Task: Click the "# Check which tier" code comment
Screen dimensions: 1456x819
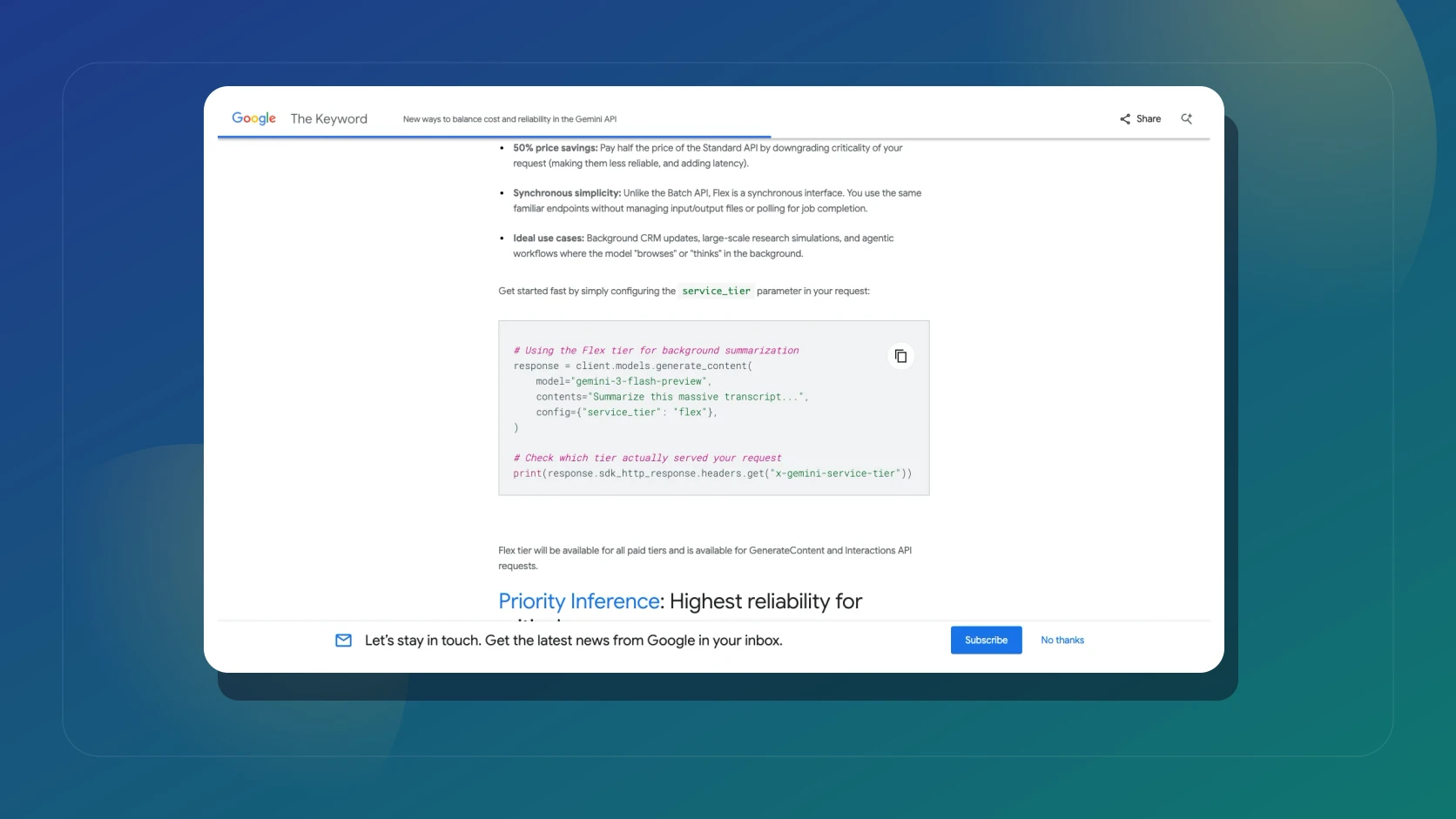Action: pyautogui.click(x=647, y=458)
